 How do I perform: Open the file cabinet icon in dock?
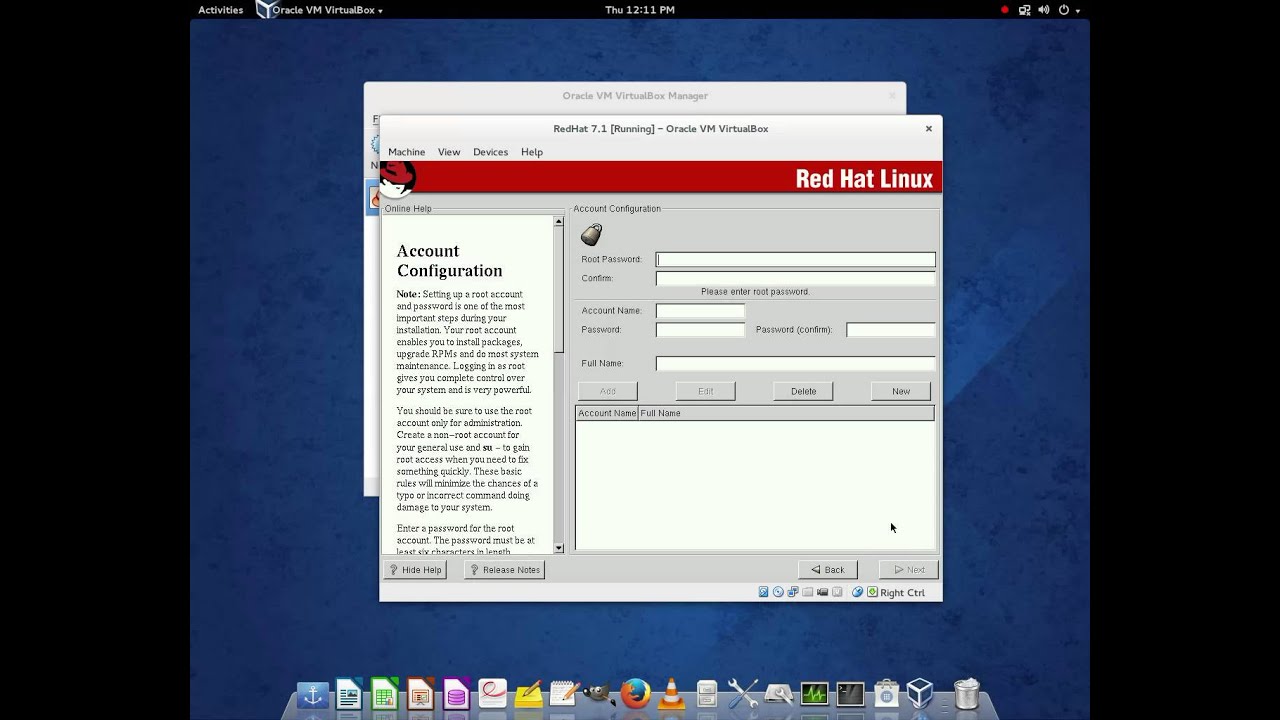pos(707,694)
